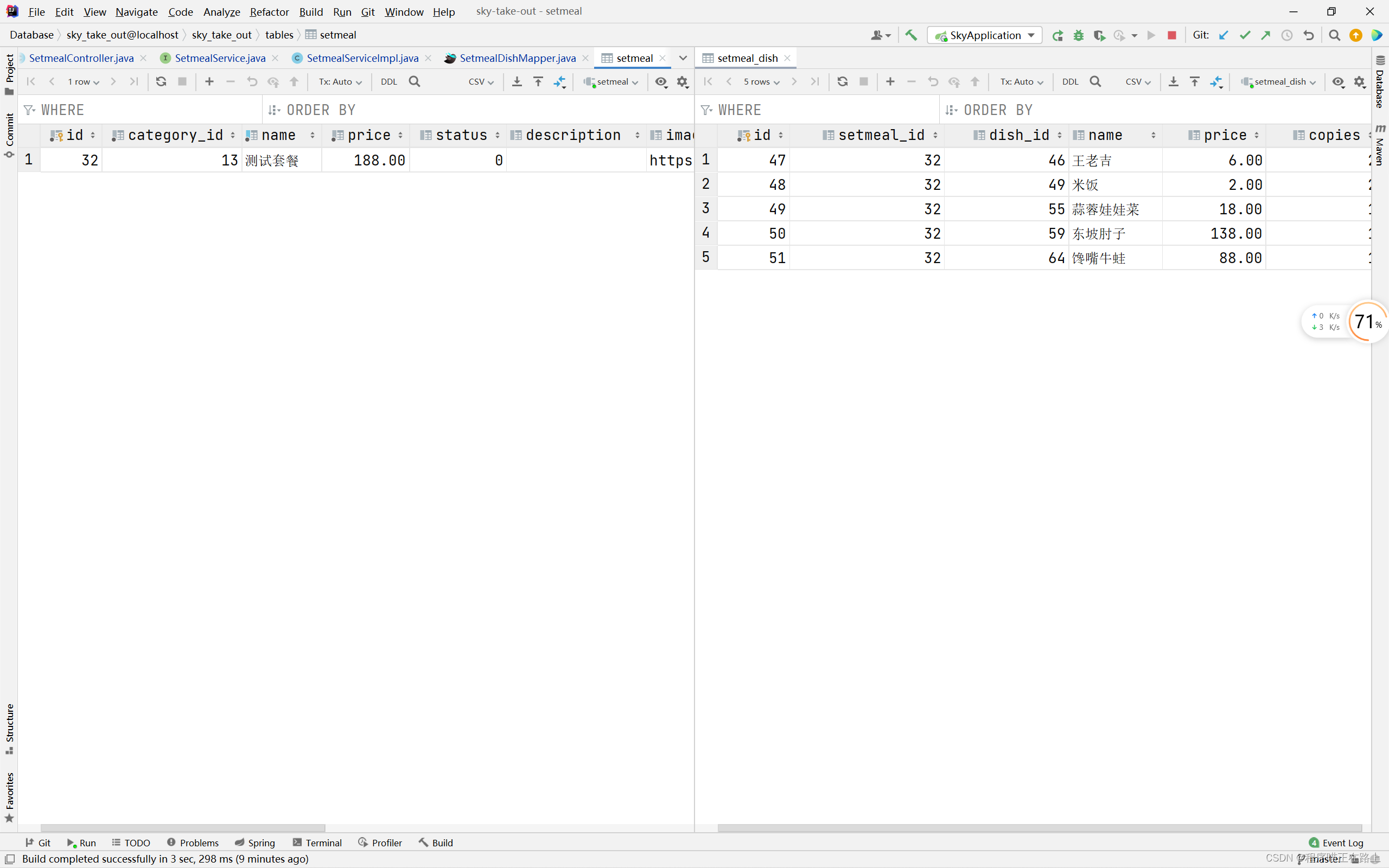1389x868 pixels.
Task: Click Git update project arrow icon
Action: point(1223,35)
